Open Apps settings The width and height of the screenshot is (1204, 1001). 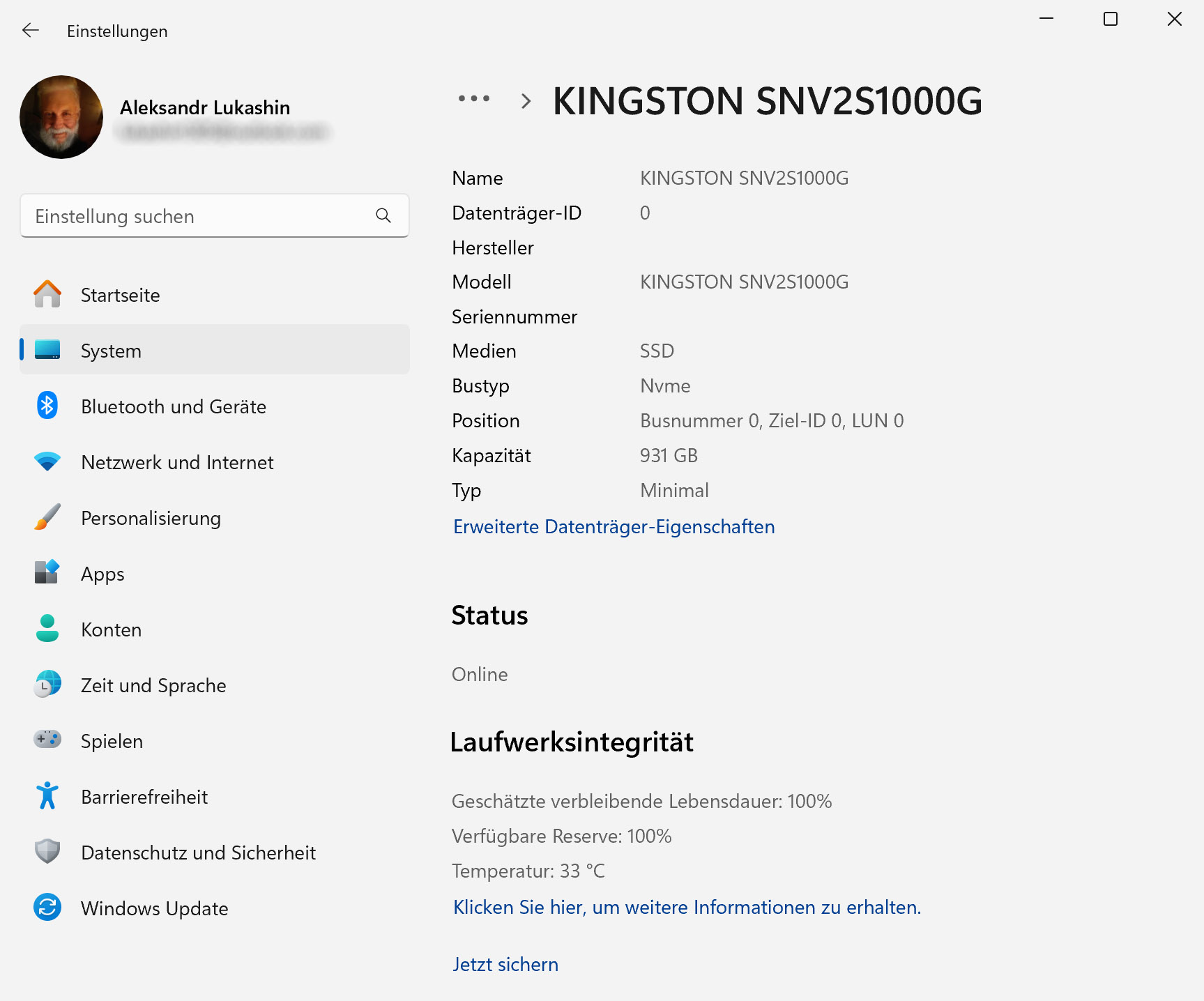click(215, 573)
